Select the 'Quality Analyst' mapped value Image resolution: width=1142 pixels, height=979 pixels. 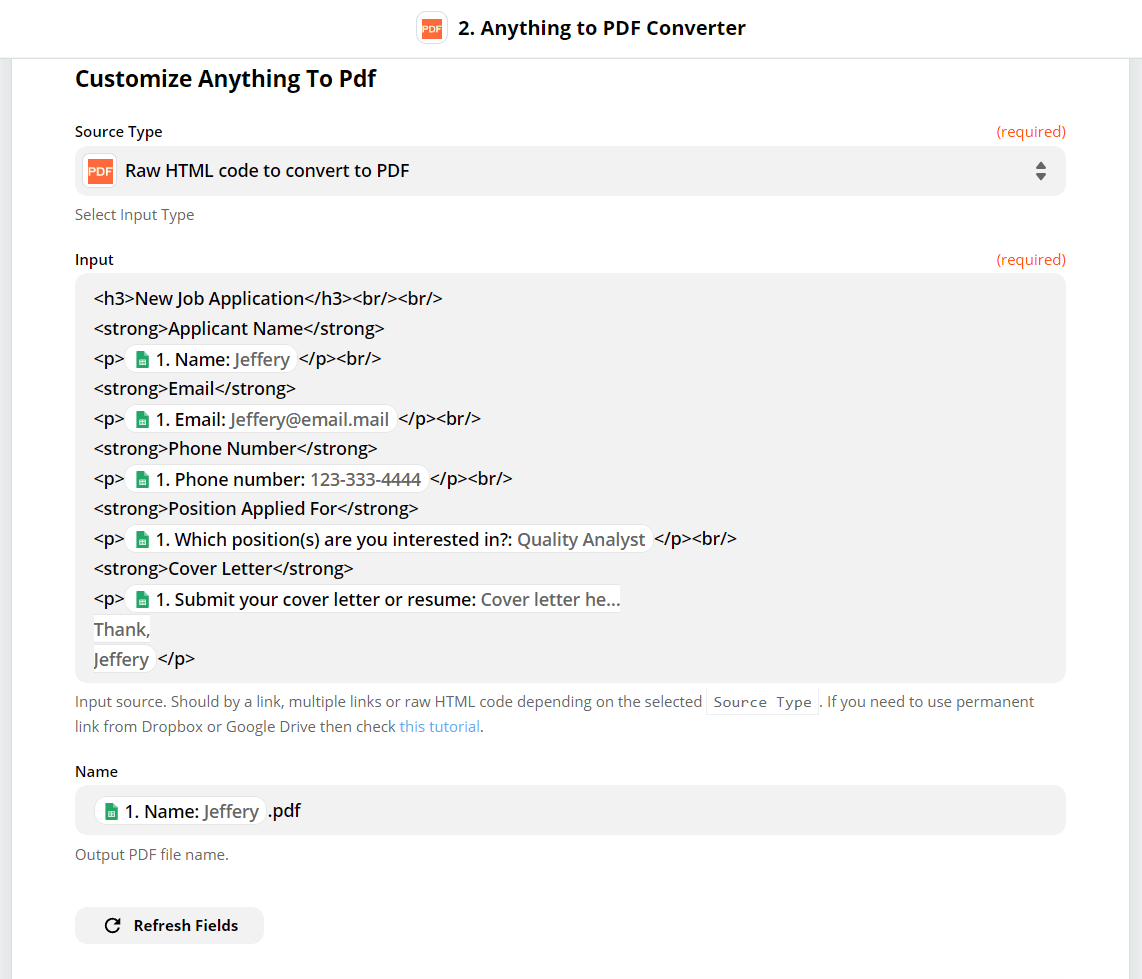581,539
